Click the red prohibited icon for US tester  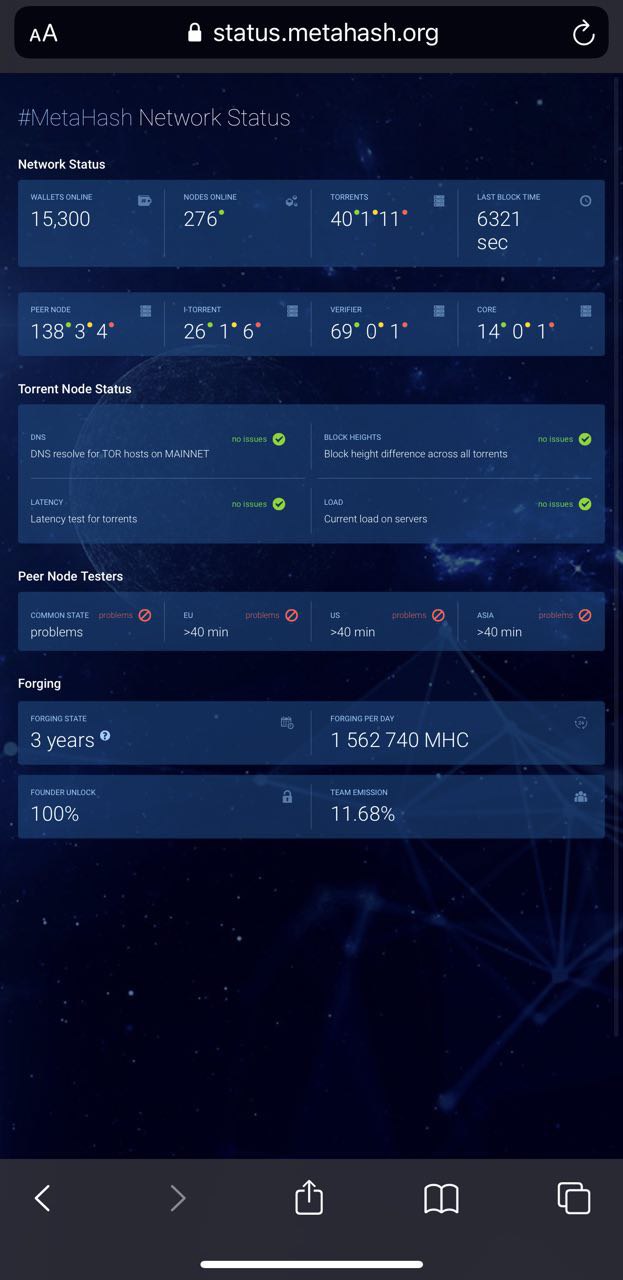[438, 615]
